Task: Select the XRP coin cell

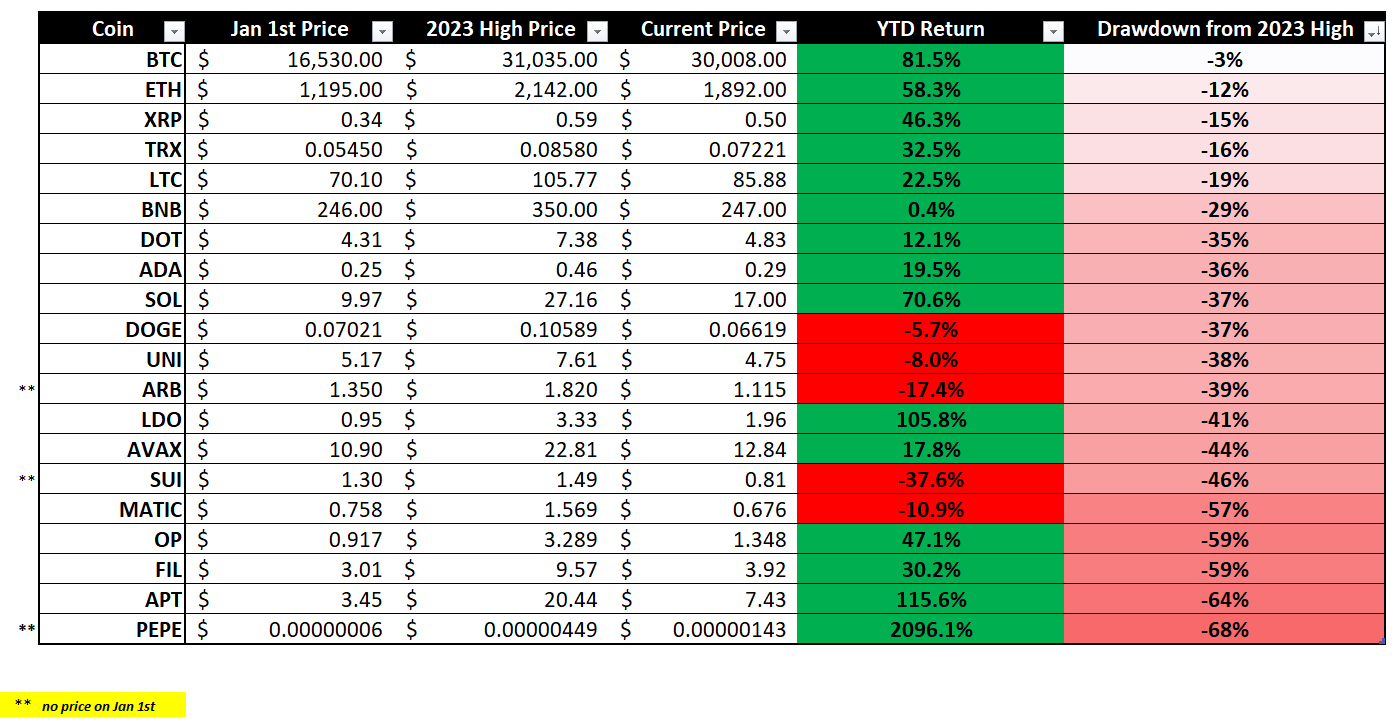Action: tap(112, 120)
